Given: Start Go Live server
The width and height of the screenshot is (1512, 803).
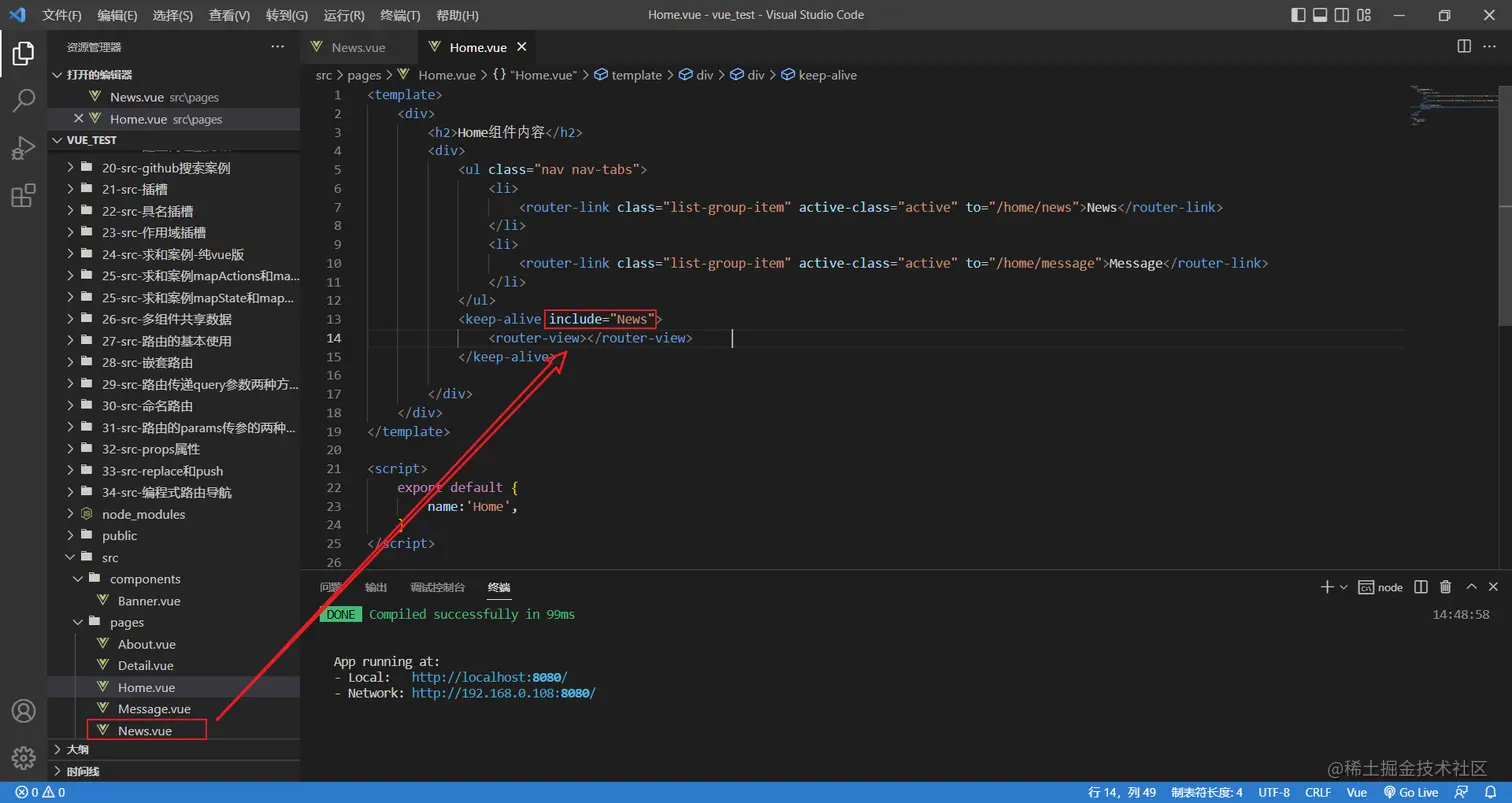Looking at the screenshot, I should point(1410,792).
